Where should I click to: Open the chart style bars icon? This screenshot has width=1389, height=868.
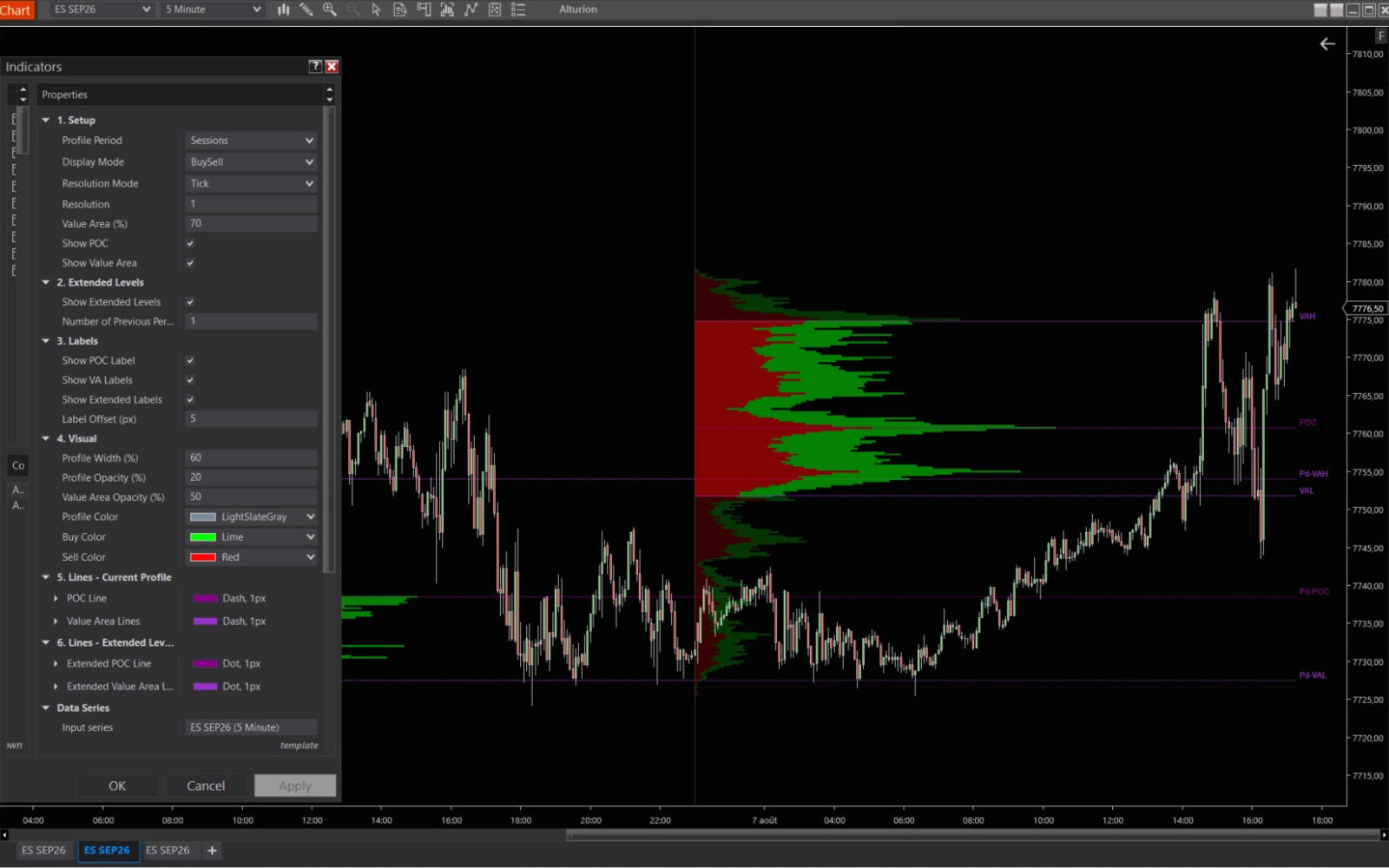pyautogui.click(x=283, y=10)
